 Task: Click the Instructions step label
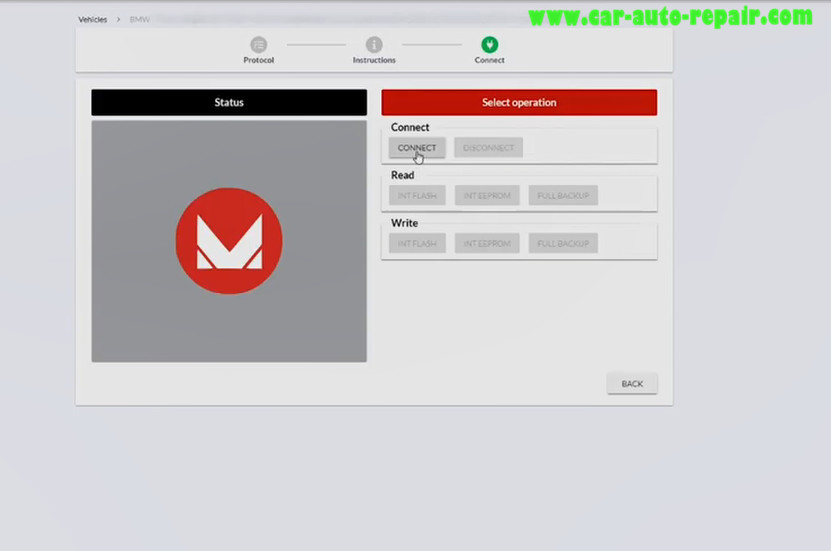[x=374, y=60]
